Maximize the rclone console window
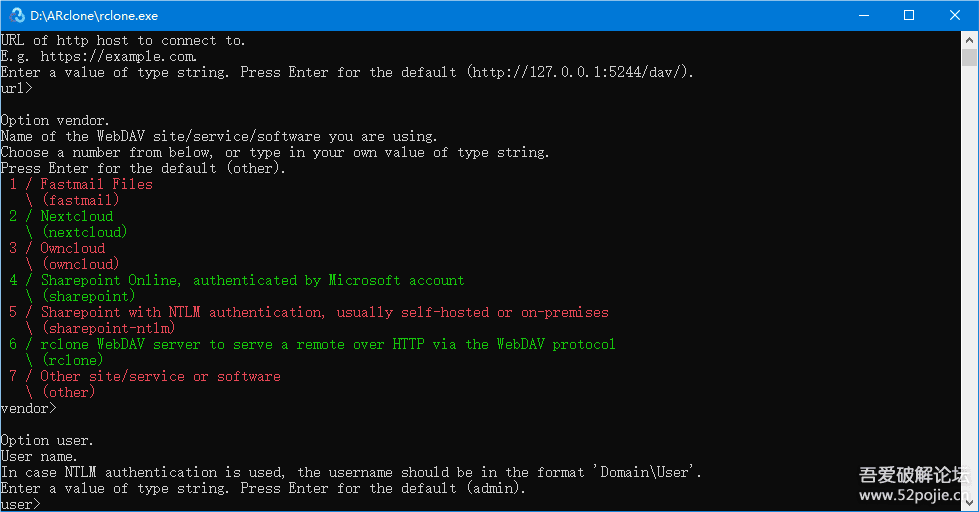This screenshot has height=512, width=979. point(908,15)
